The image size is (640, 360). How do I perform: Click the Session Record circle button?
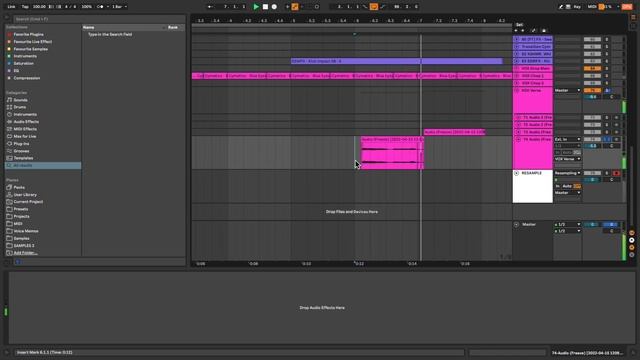click(x=317, y=7)
